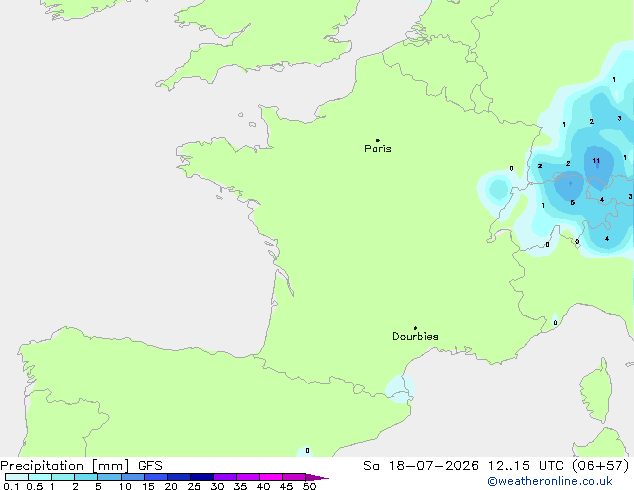The height and width of the screenshot is (490, 634).
Task: Select the Paris location marker dot
Action: click(x=378, y=140)
